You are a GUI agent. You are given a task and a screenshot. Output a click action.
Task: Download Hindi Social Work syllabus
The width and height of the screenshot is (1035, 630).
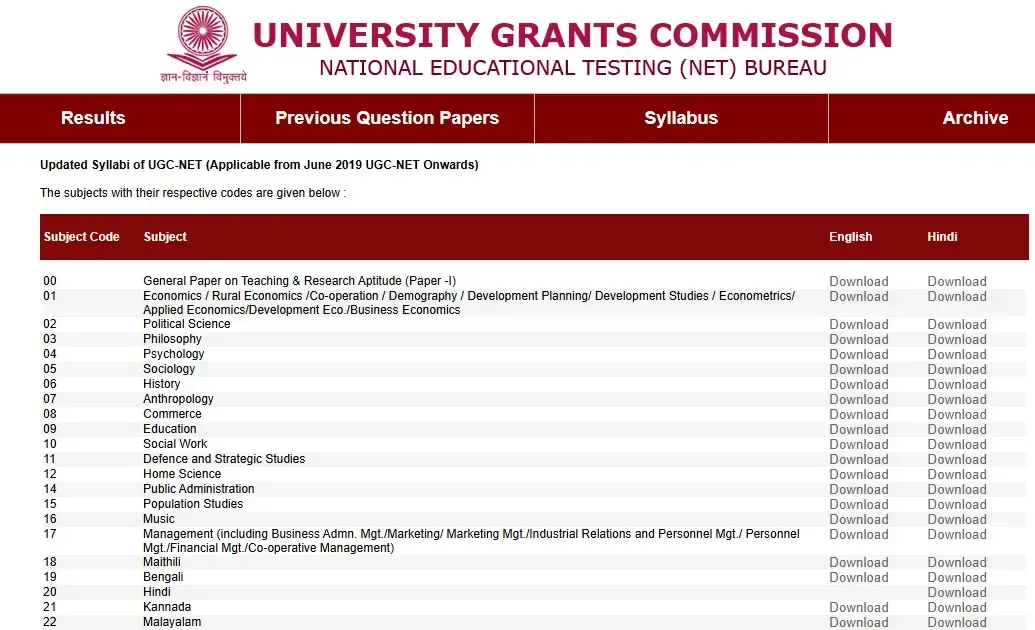tap(957, 444)
